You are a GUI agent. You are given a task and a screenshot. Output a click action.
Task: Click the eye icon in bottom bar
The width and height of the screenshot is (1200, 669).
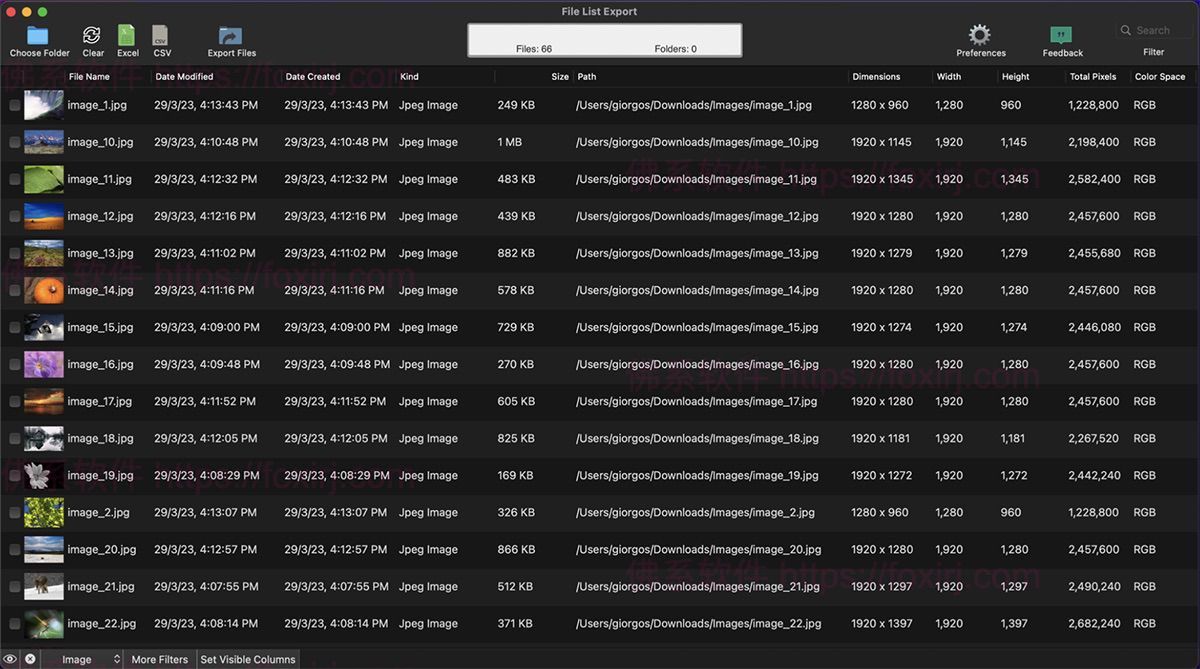click(x=10, y=659)
